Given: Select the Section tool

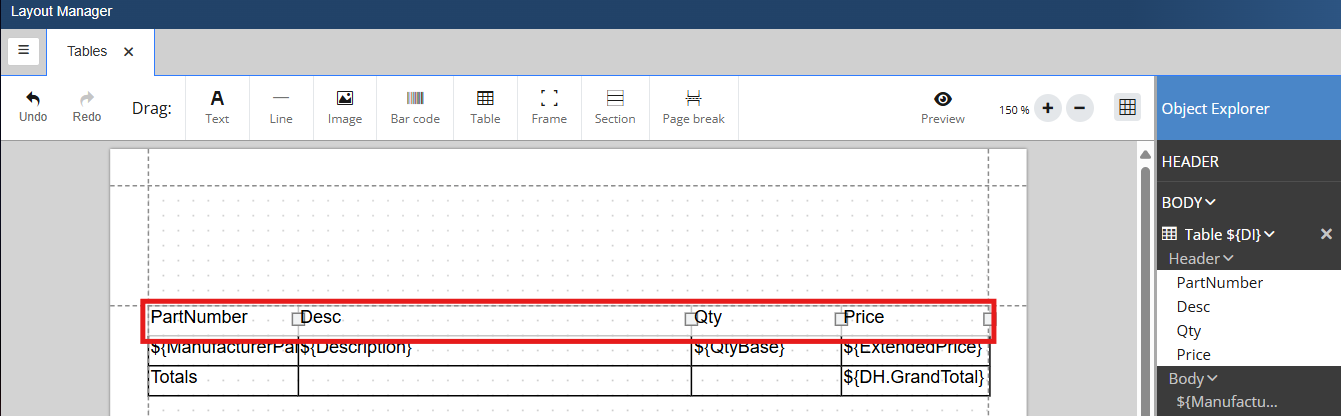Looking at the screenshot, I should coord(615,99).
